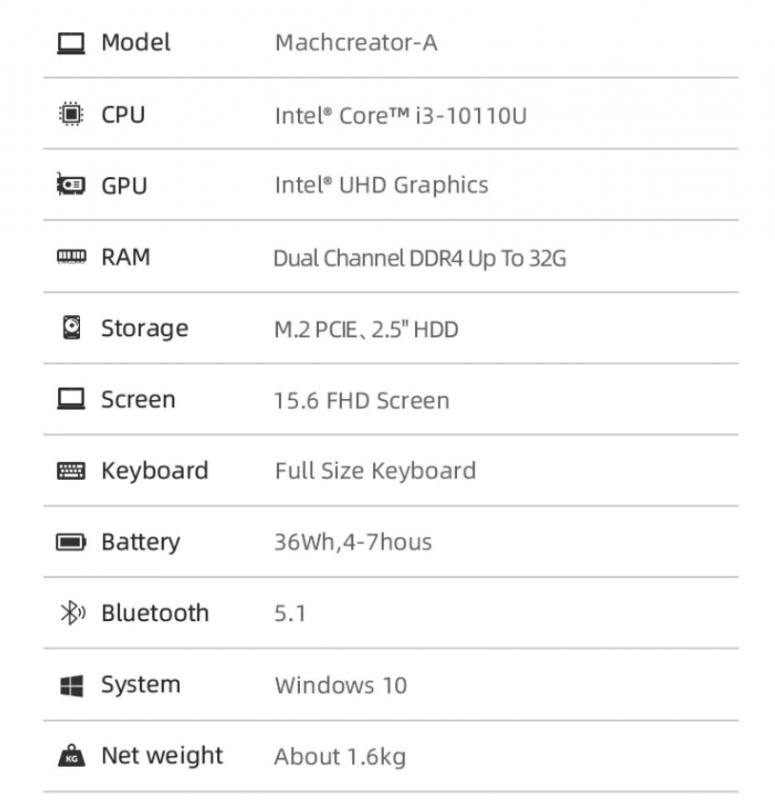775x800 pixels.
Task: Click the 36Wh,4-7hous battery value
Action: pos(353,542)
